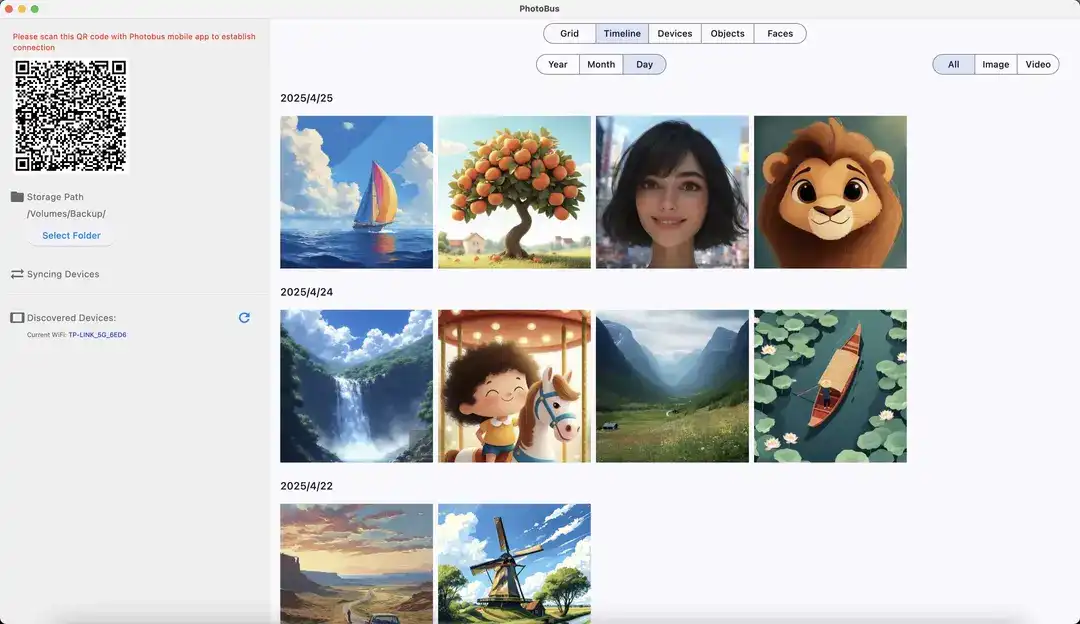The width and height of the screenshot is (1080, 624).
Task: Click the Syncing Devices arrows icon
Action: coord(17,274)
